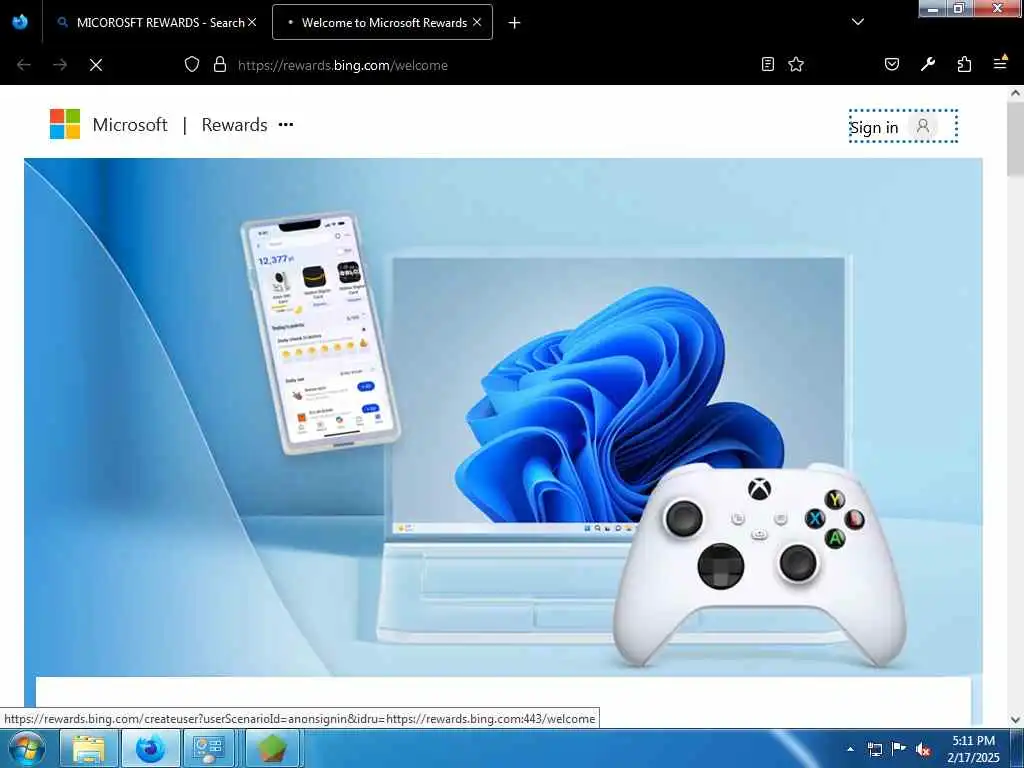
Task: Bookmark this page with the star icon
Action: pos(796,64)
